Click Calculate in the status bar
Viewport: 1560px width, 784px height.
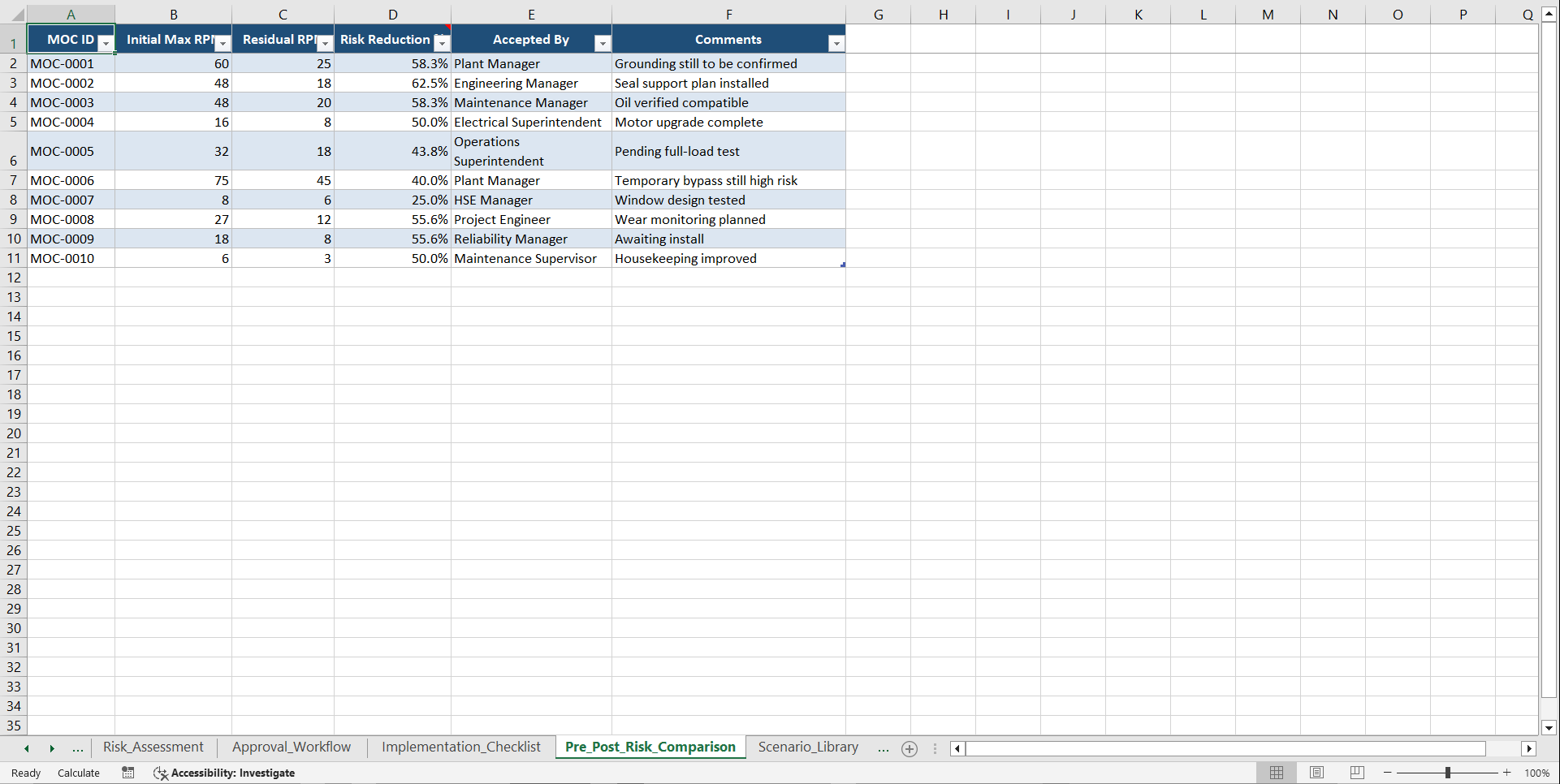[x=78, y=773]
